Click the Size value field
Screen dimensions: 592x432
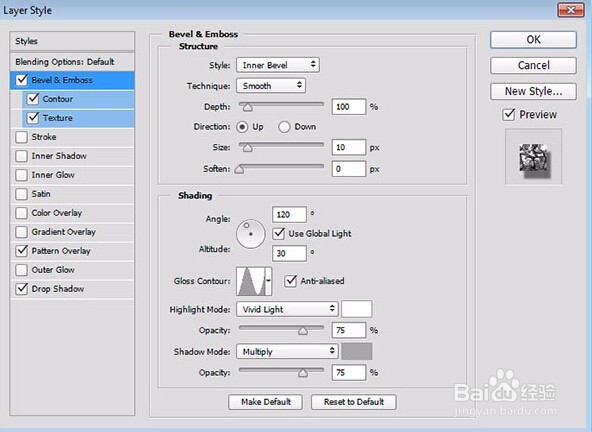(x=349, y=147)
